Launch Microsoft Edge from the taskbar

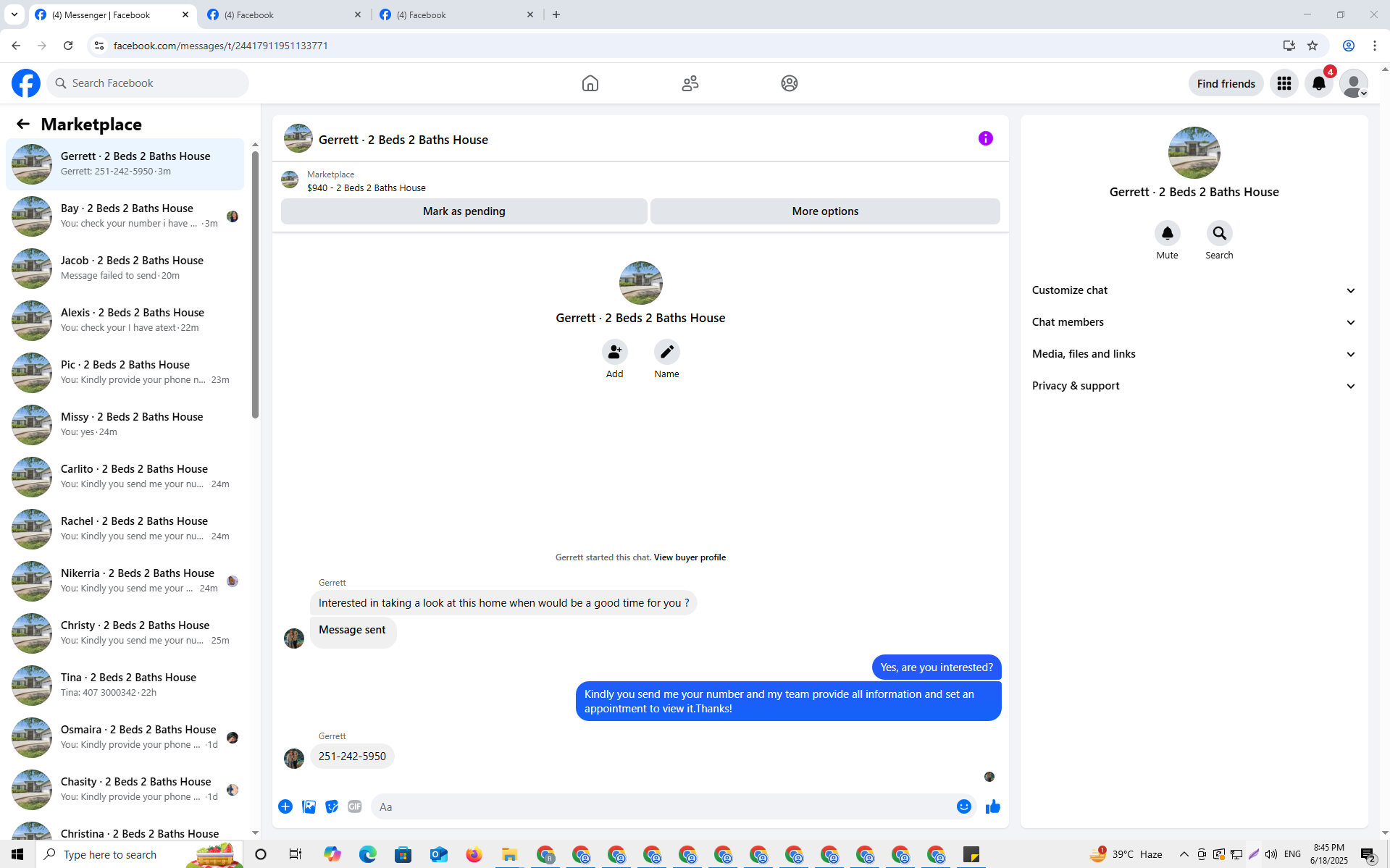368,854
